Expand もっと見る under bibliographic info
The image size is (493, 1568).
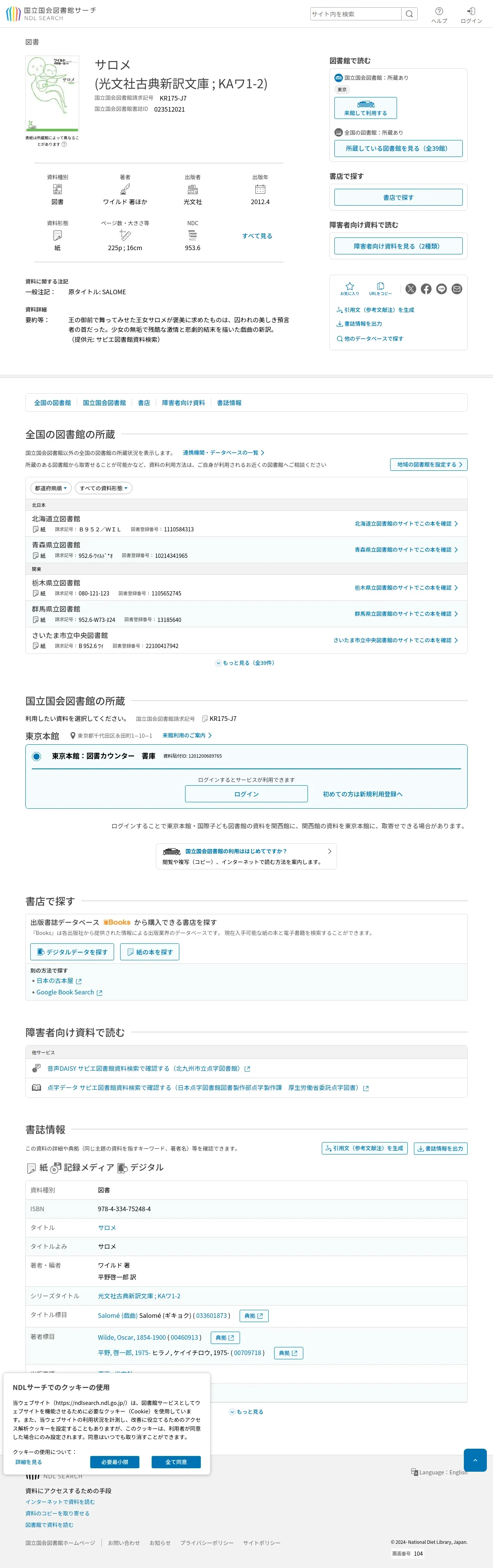[x=246, y=1411]
